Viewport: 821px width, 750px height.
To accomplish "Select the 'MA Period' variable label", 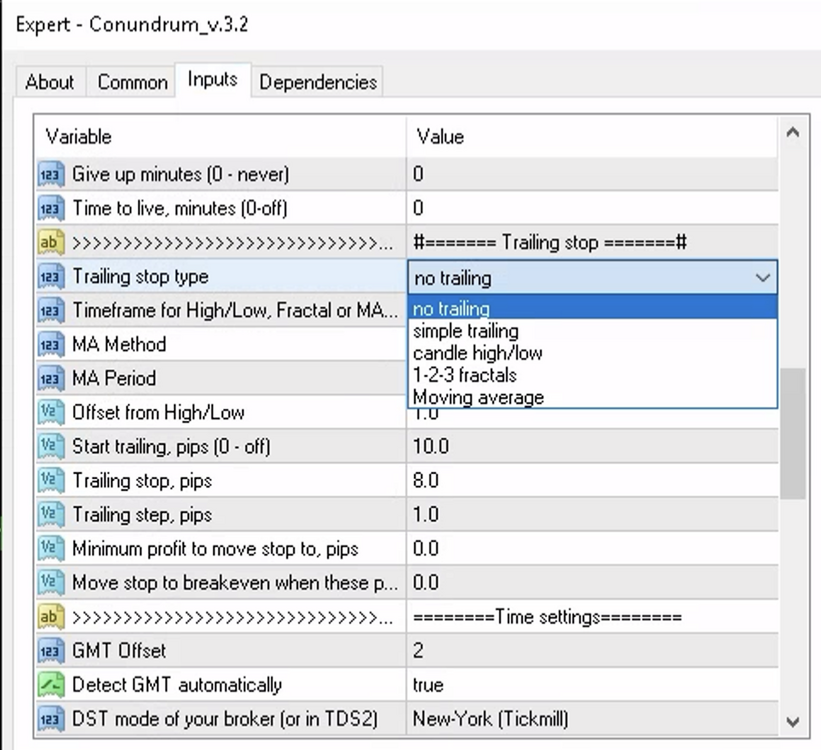I will 114,379.
